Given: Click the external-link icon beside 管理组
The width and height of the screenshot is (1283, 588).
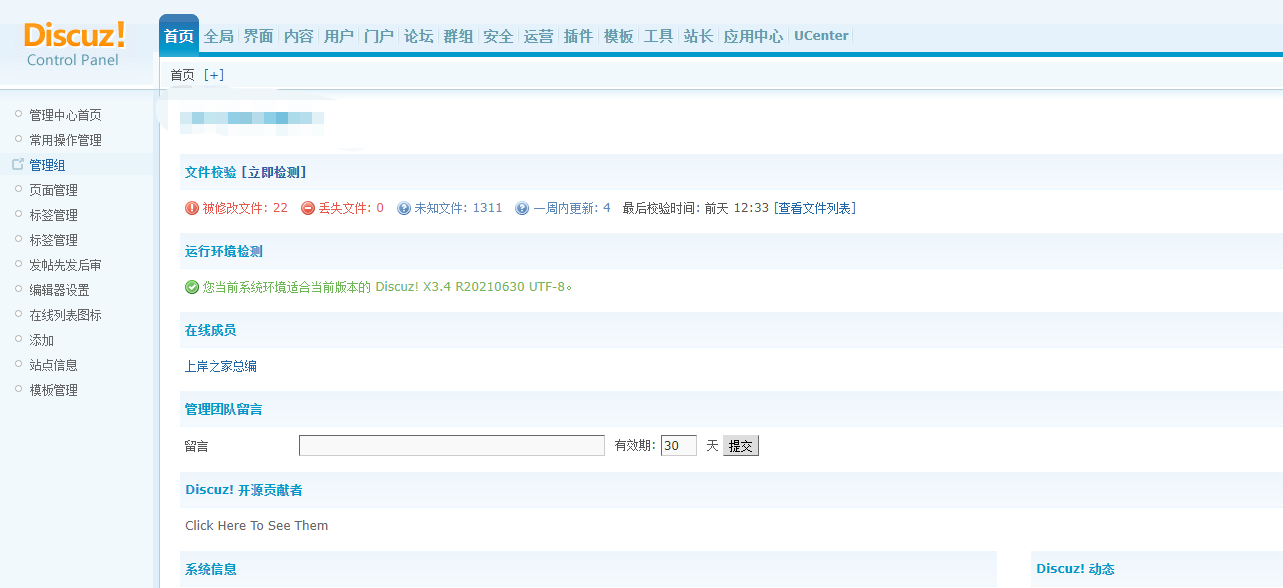Looking at the screenshot, I should click(16, 162).
